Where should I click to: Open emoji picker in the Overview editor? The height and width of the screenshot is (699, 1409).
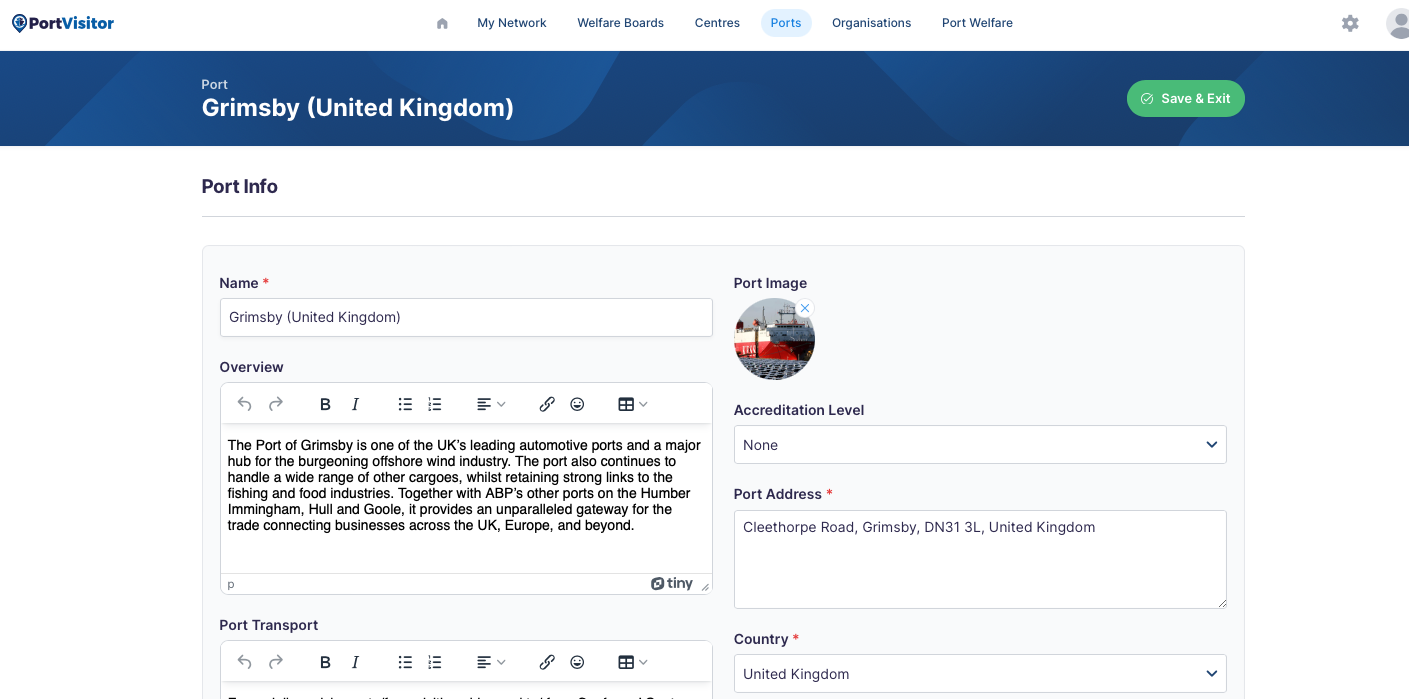point(577,404)
